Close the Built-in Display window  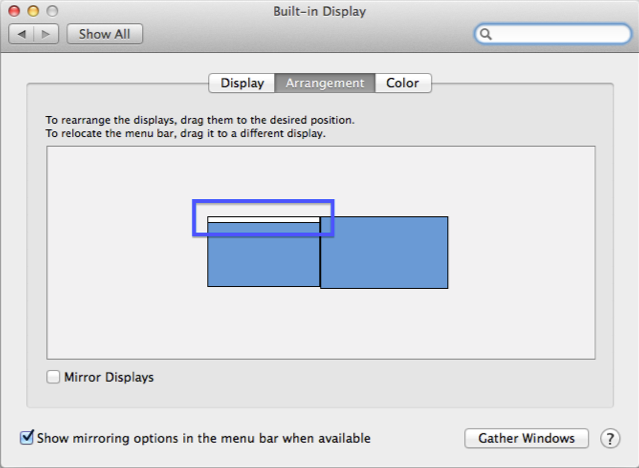click(15, 11)
